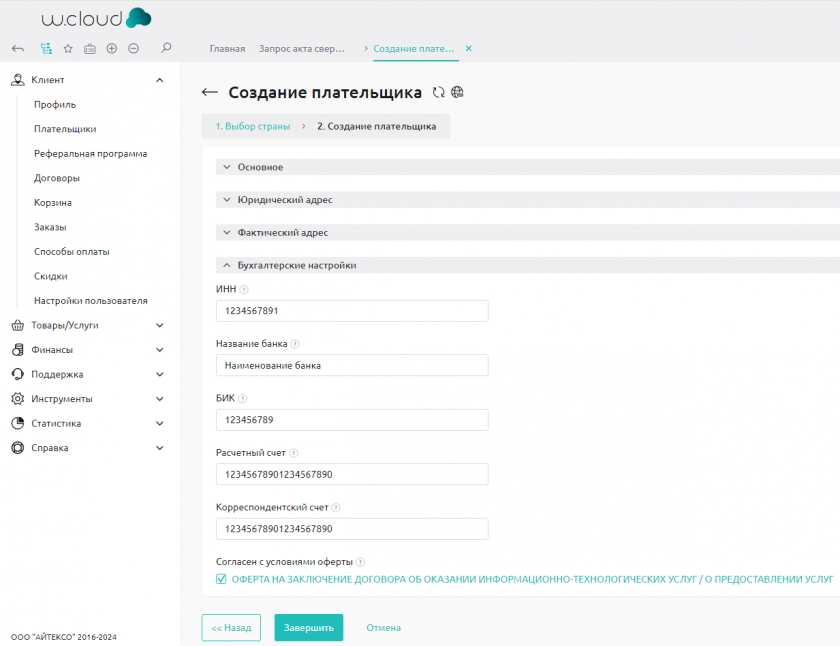This screenshot has height=646, width=840.
Task: Switch to the Главная tab
Action: (x=227, y=48)
